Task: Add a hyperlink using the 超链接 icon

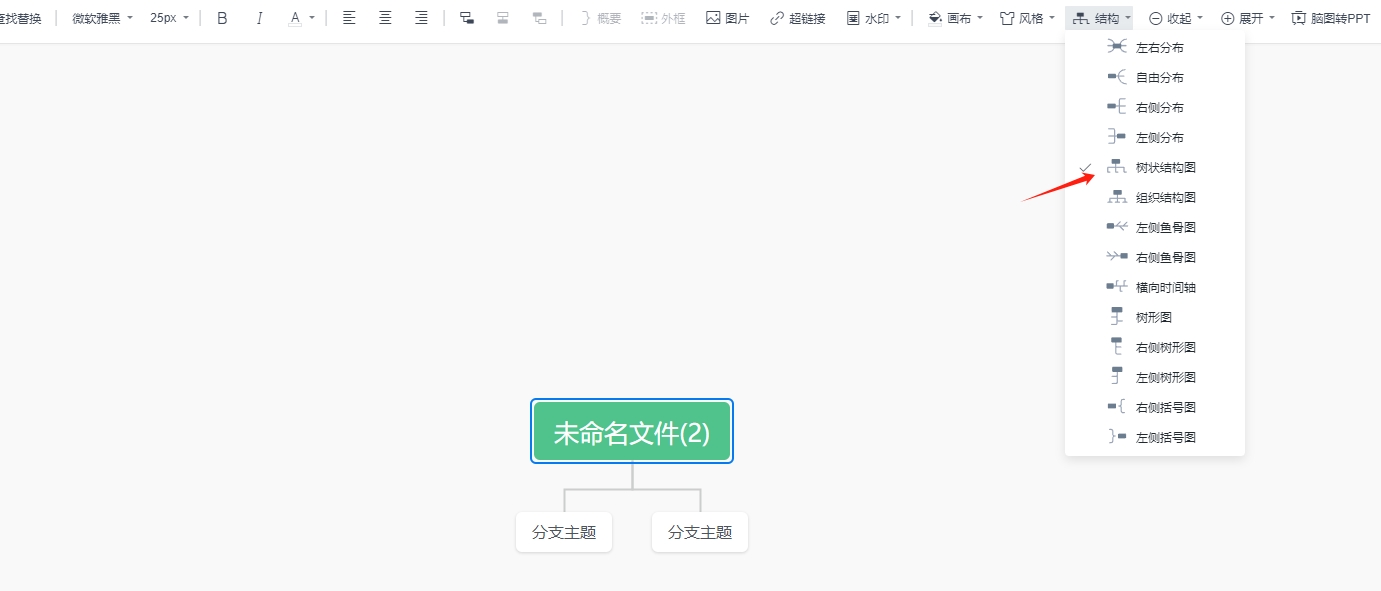Action: [x=797, y=17]
